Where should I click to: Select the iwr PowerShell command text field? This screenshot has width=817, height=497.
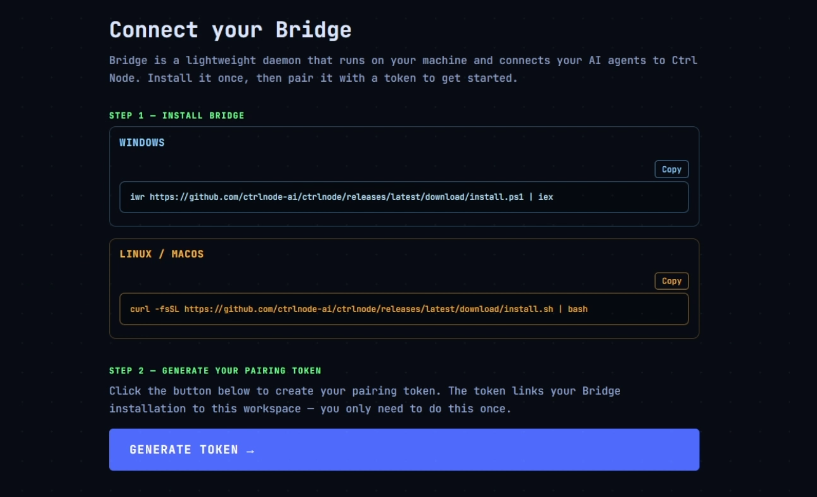point(404,197)
